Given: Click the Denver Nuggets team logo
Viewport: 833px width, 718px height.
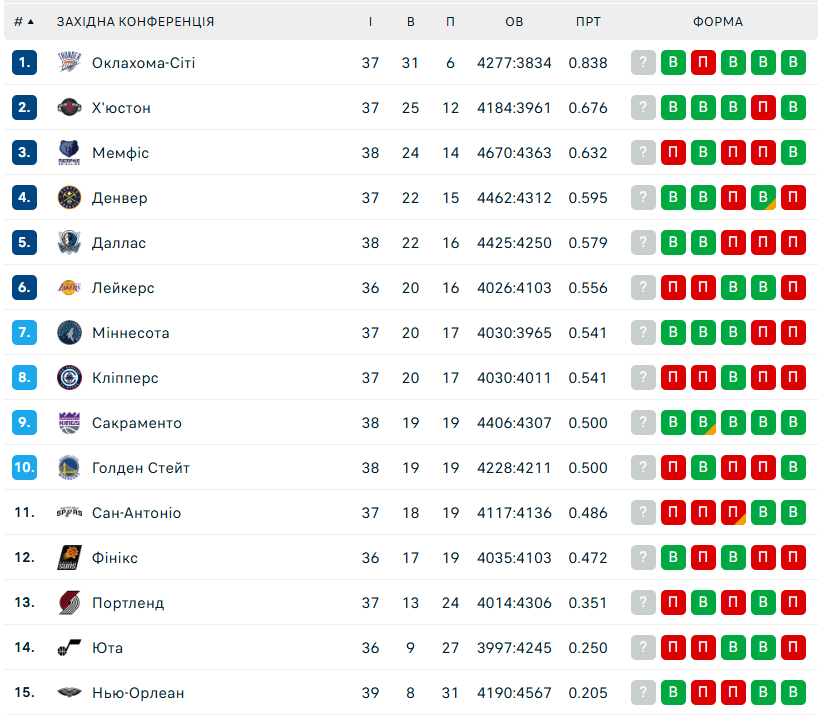Looking at the screenshot, I should coord(68,198).
